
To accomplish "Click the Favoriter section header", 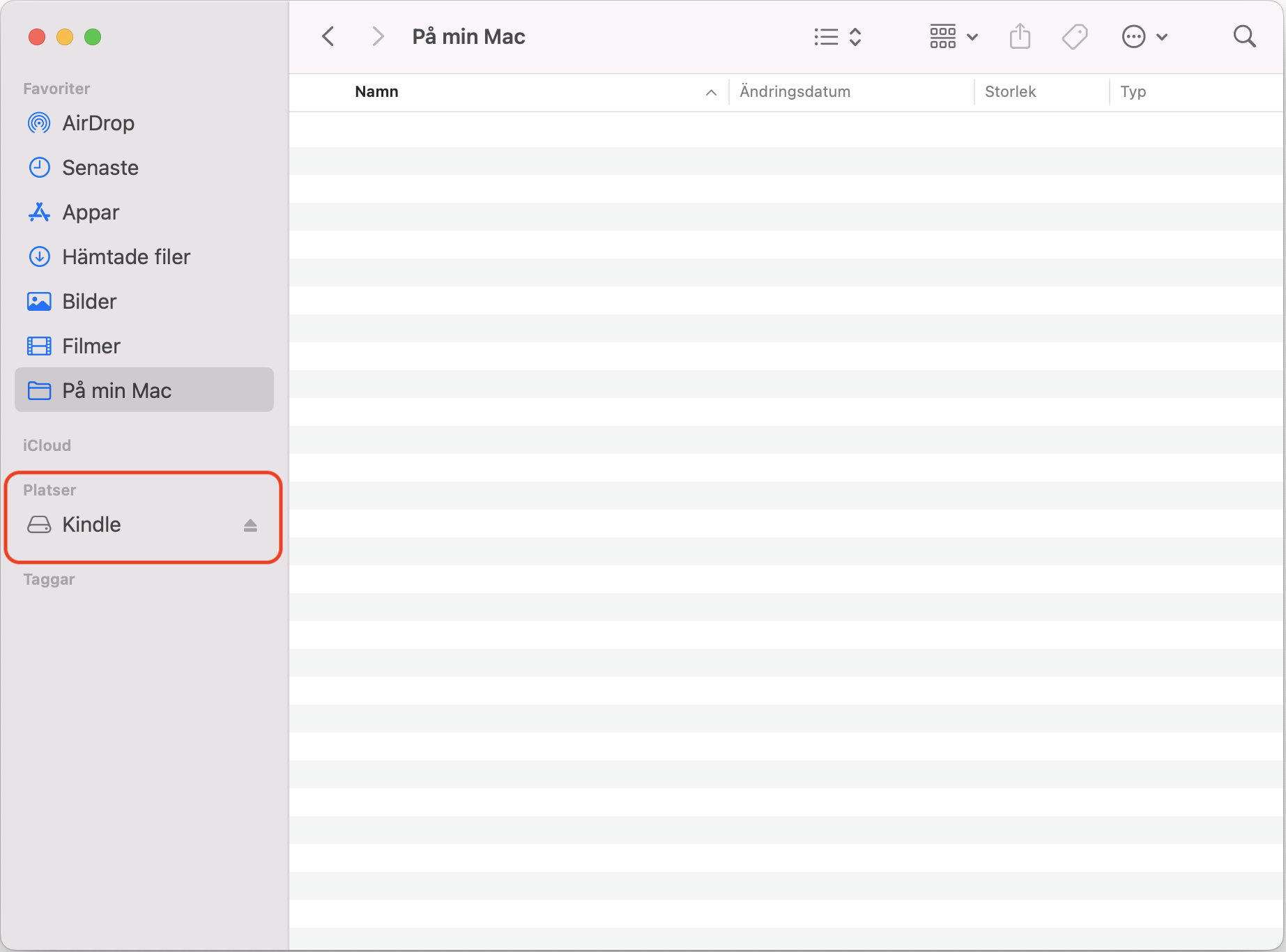I will (x=56, y=89).
